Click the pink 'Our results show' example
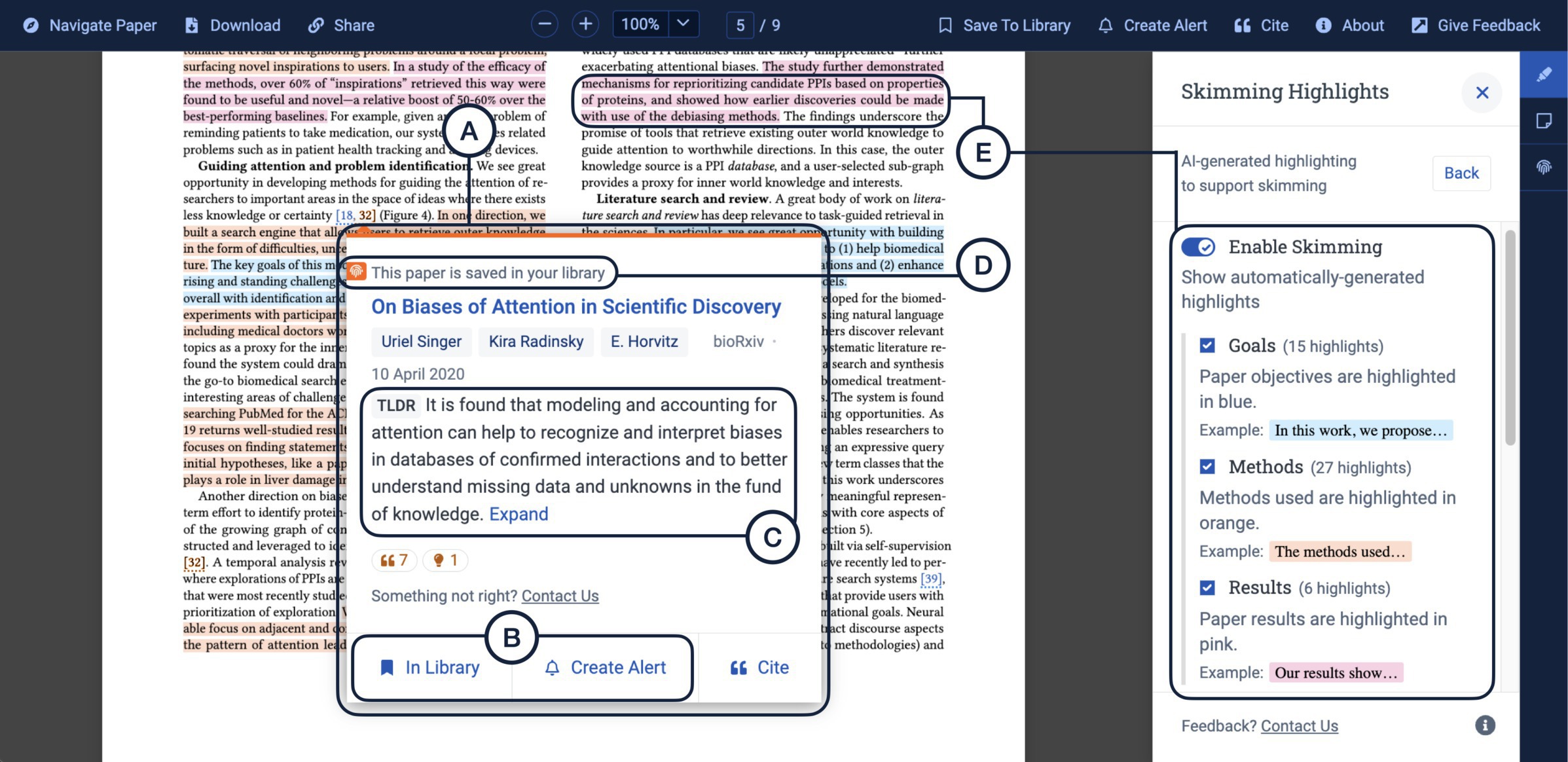Viewport: 1568px width, 762px height. click(x=1336, y=673)
